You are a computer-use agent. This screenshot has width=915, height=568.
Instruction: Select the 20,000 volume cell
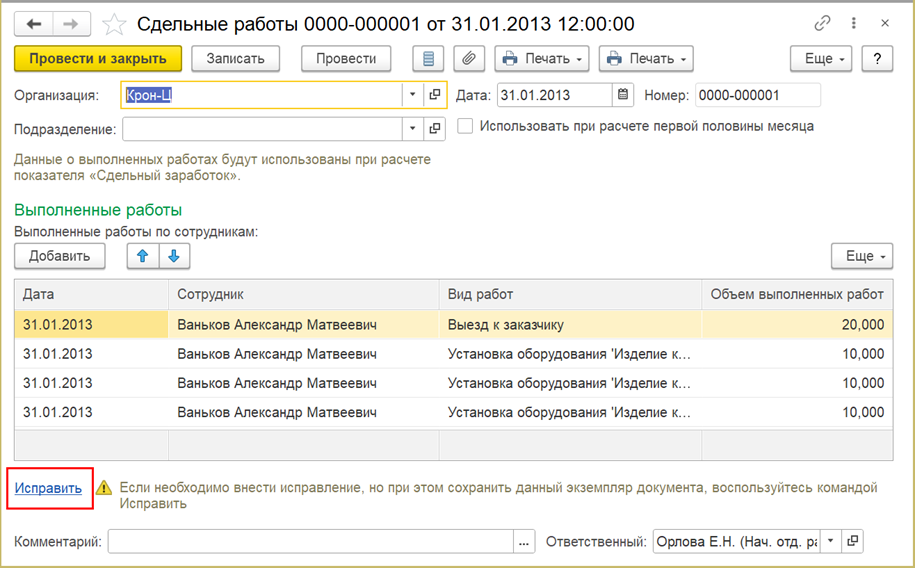point(797,325)
